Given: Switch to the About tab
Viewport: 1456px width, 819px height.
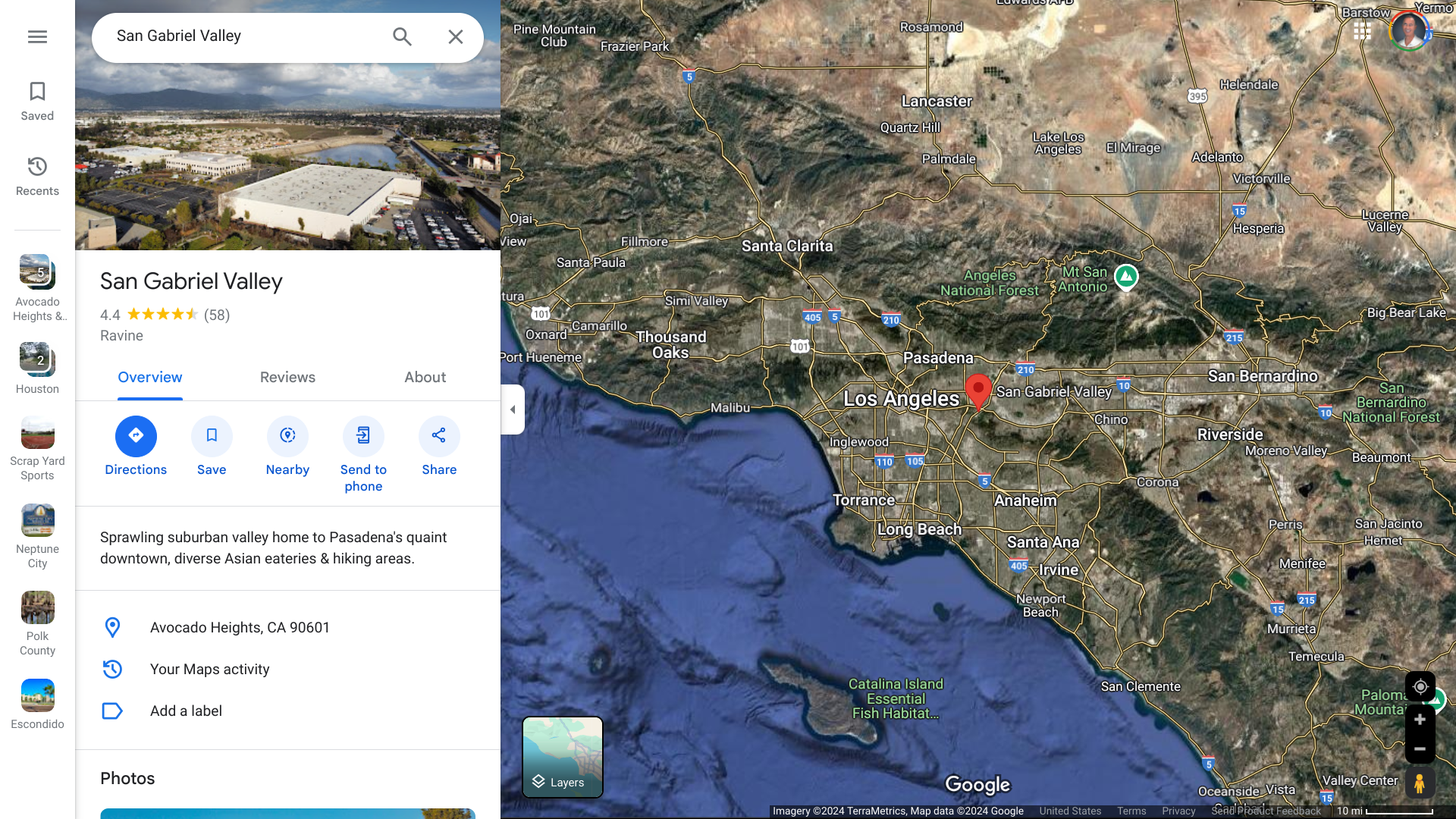Looking at the screenshot, I should (425, 377).
